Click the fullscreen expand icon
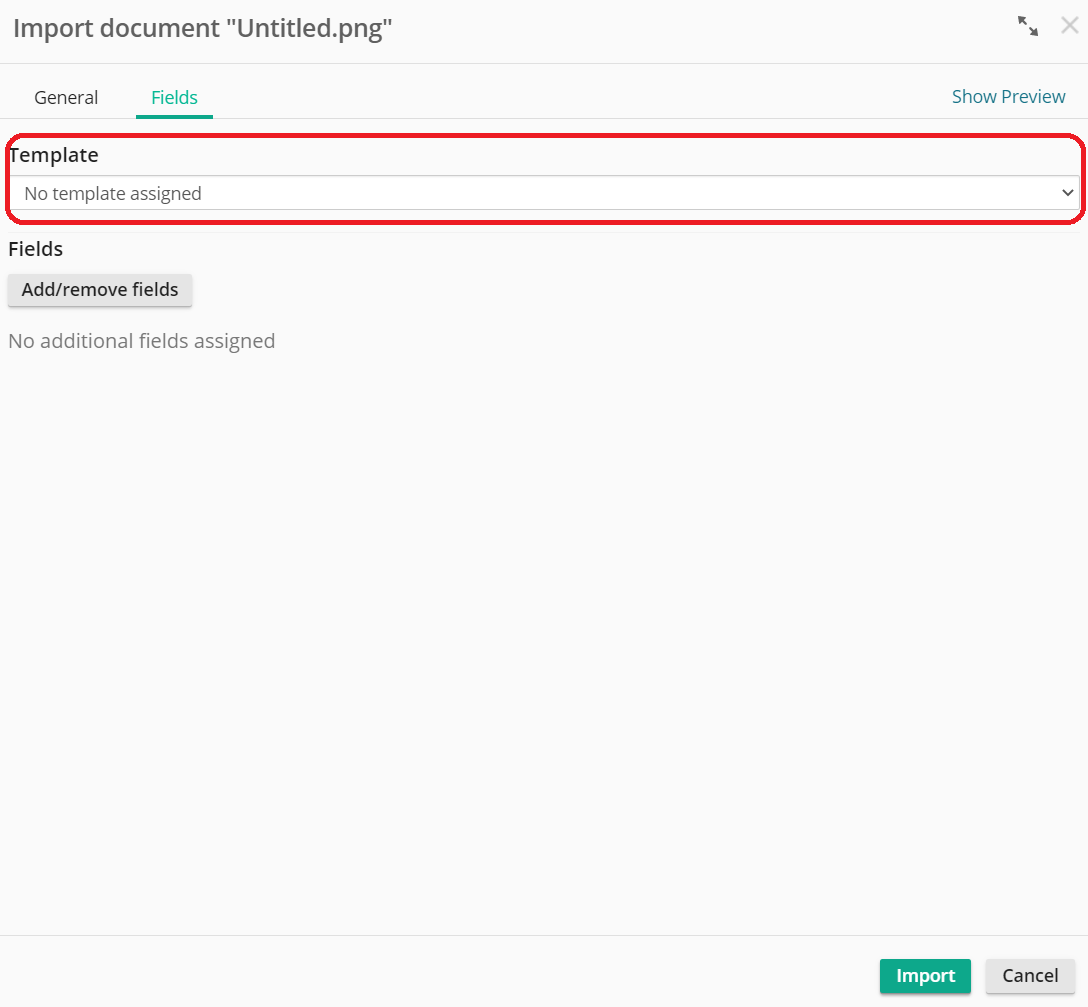 click(1028, 26)
